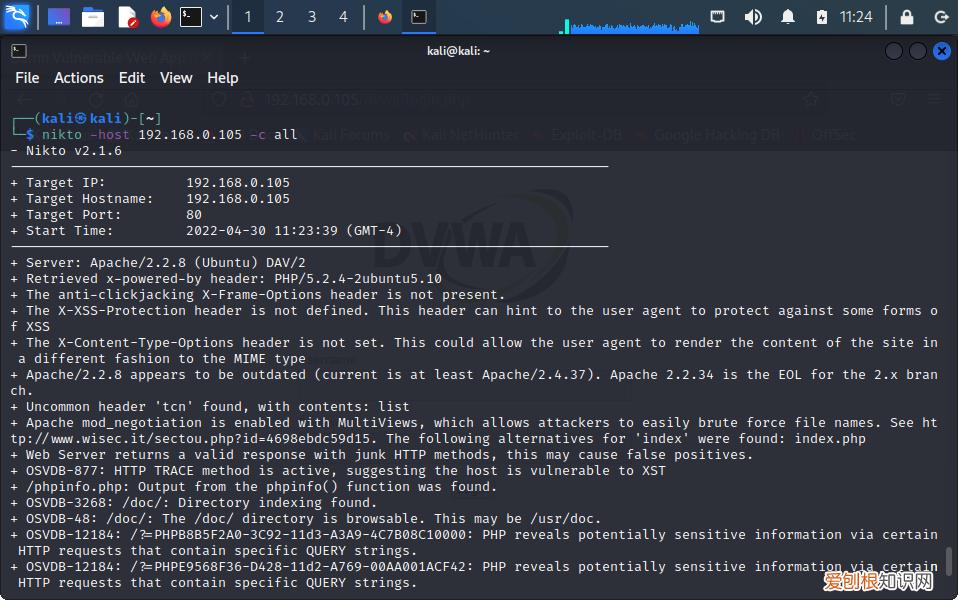Screen dimensions: 958x600
Task: Open the file manager from panel
Action: click(93, 17)
